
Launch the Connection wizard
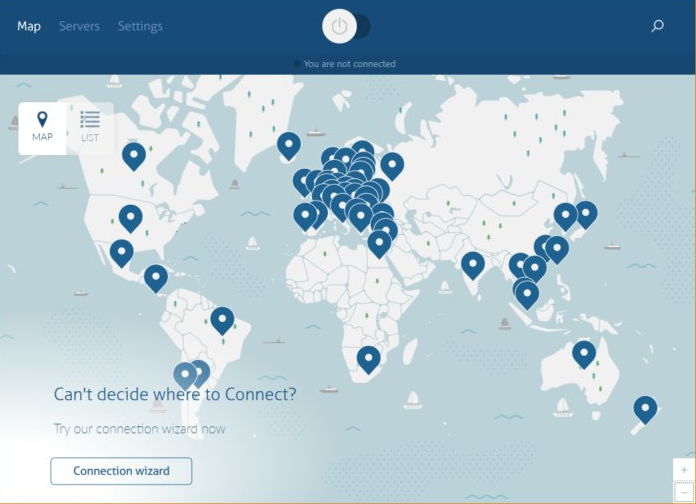[x=121, y=471]
